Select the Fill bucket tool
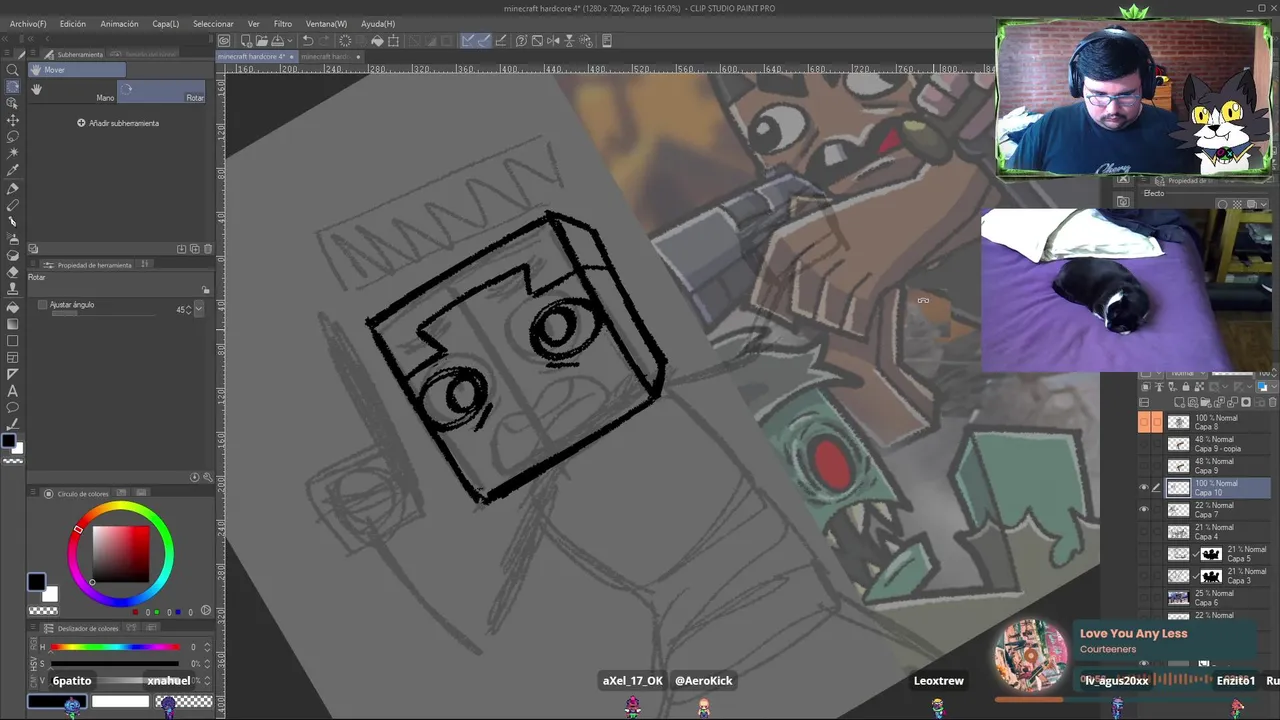 13,307
